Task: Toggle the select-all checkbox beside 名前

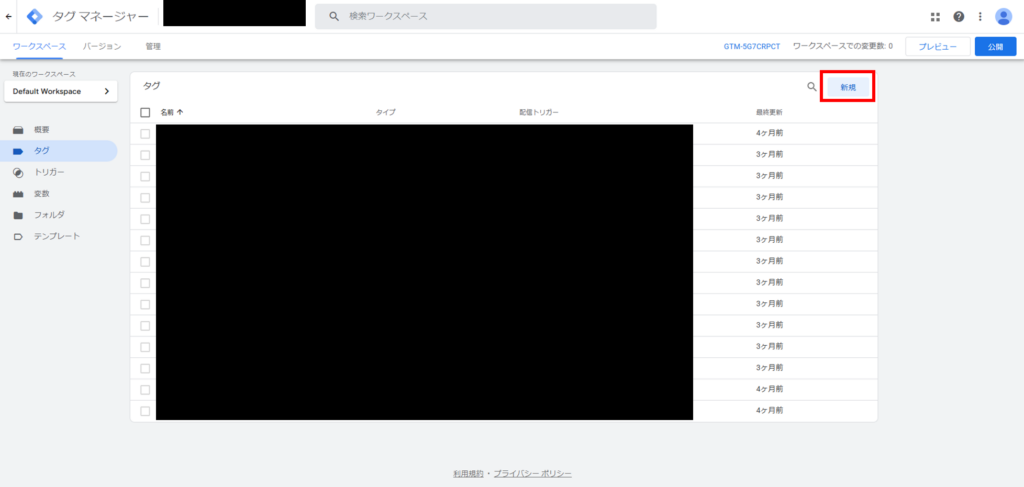Action: (145, 112)
